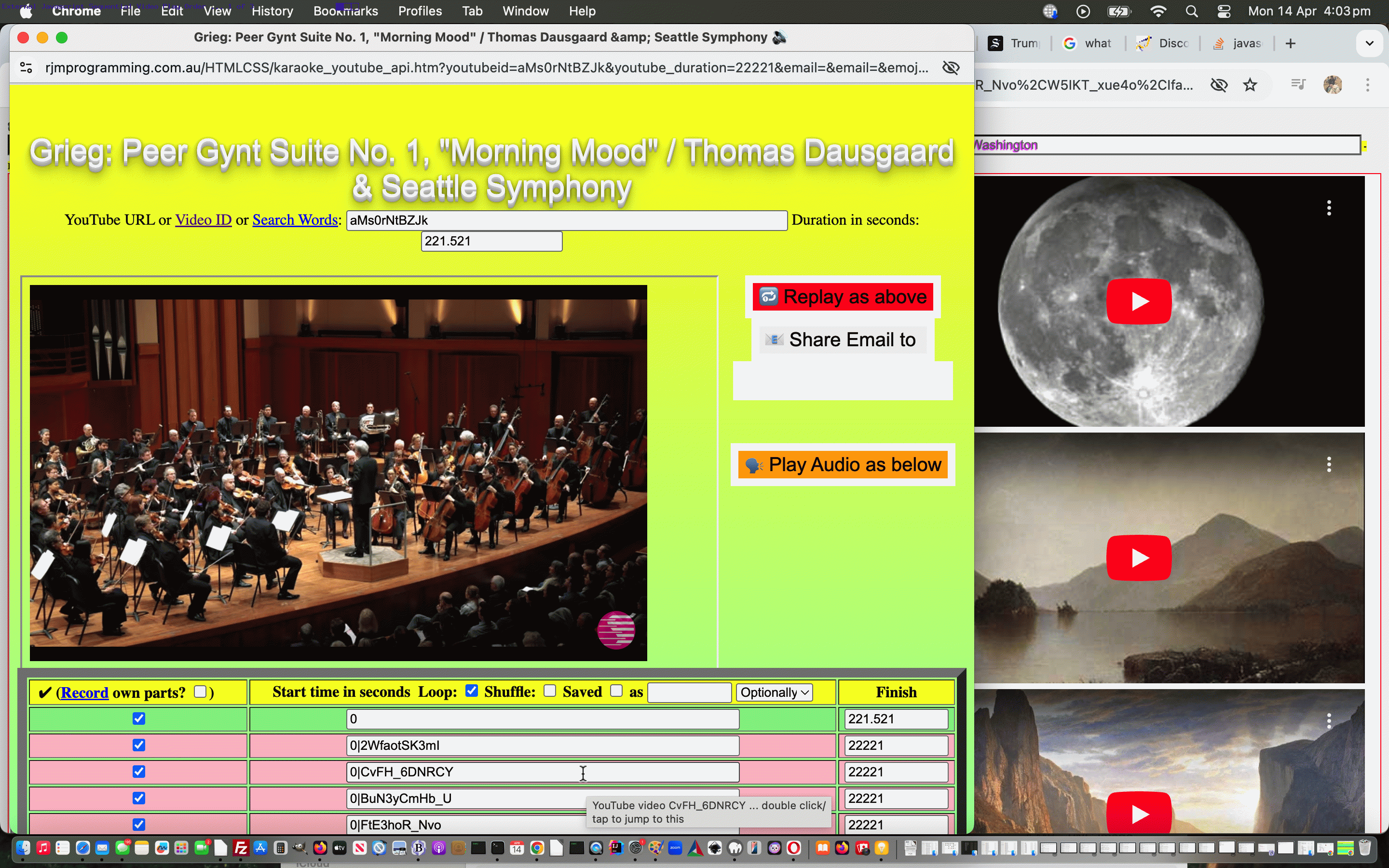Image resolution: width=1389 pixels, height=868 pixels.
Task: Follow the Search Words link
Action: (295, 220)
